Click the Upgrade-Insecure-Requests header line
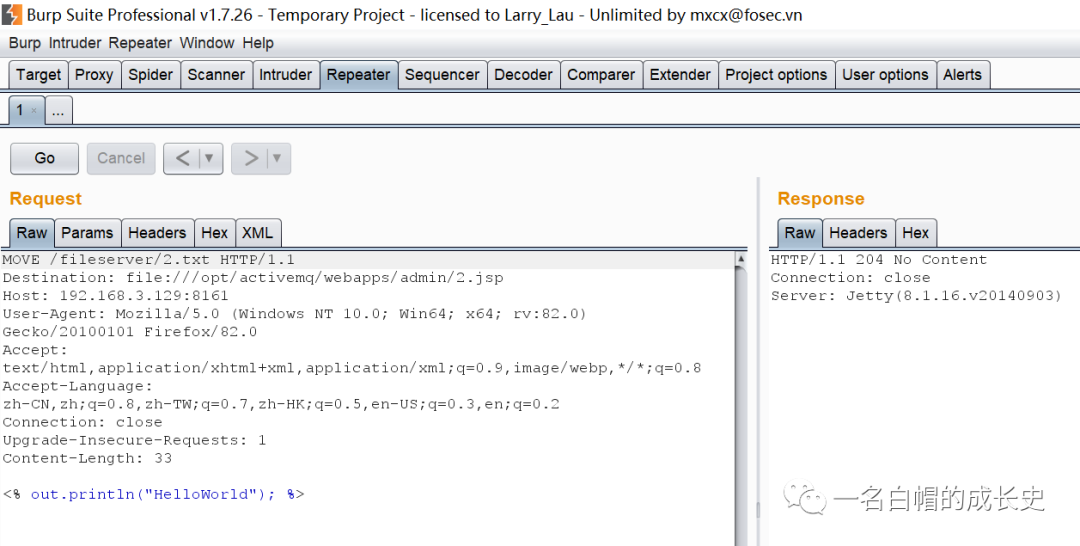Screen dimensions: 1080x546 pyautogui.click(x=134, y=440)
